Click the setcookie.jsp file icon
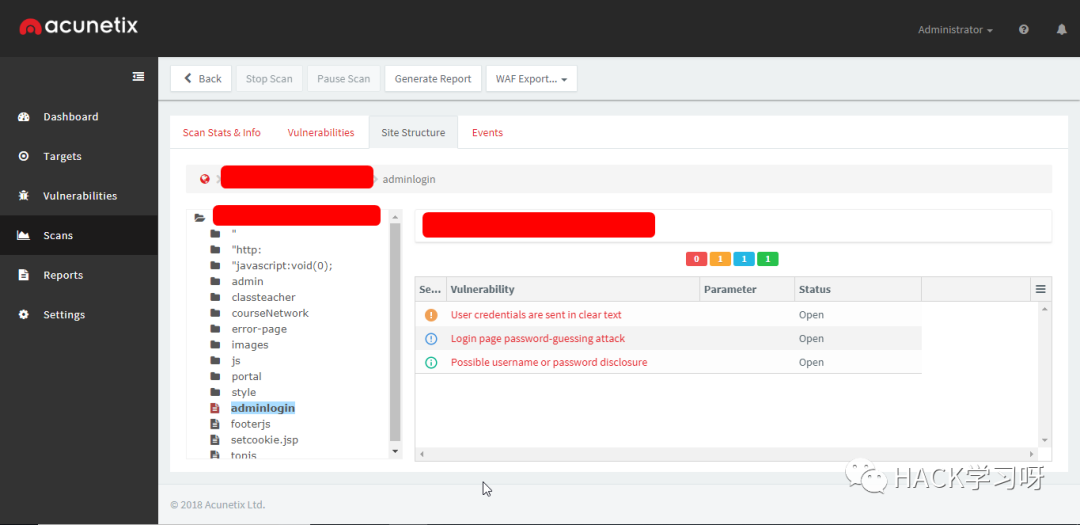This screenshot has height=525, width=1080. 214,440
